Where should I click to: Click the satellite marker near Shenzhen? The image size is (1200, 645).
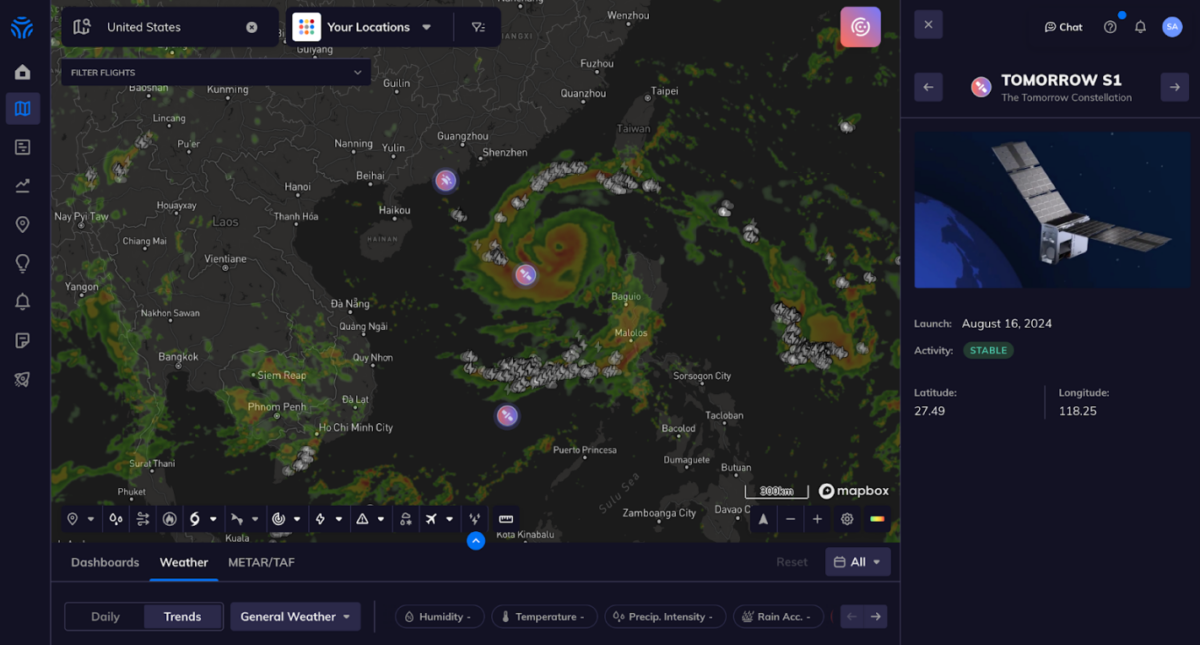[x=445, y=180]
